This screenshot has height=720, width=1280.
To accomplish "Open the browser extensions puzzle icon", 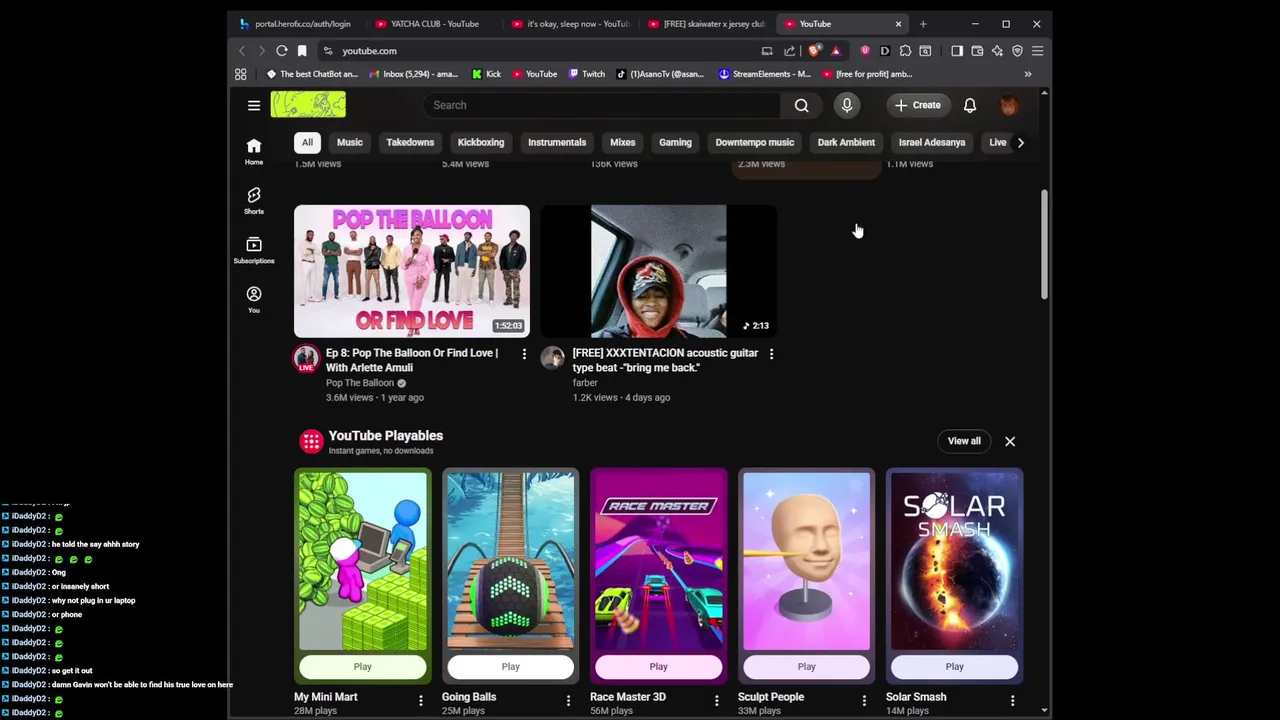I will pyautogui.click(x=905, y=51).
